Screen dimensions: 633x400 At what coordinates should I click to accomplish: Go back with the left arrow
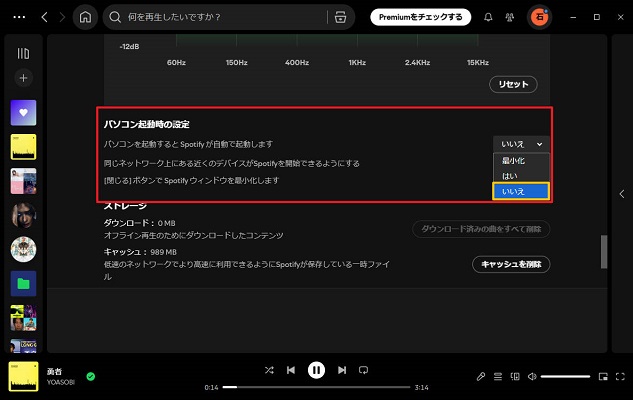point(44,17)
